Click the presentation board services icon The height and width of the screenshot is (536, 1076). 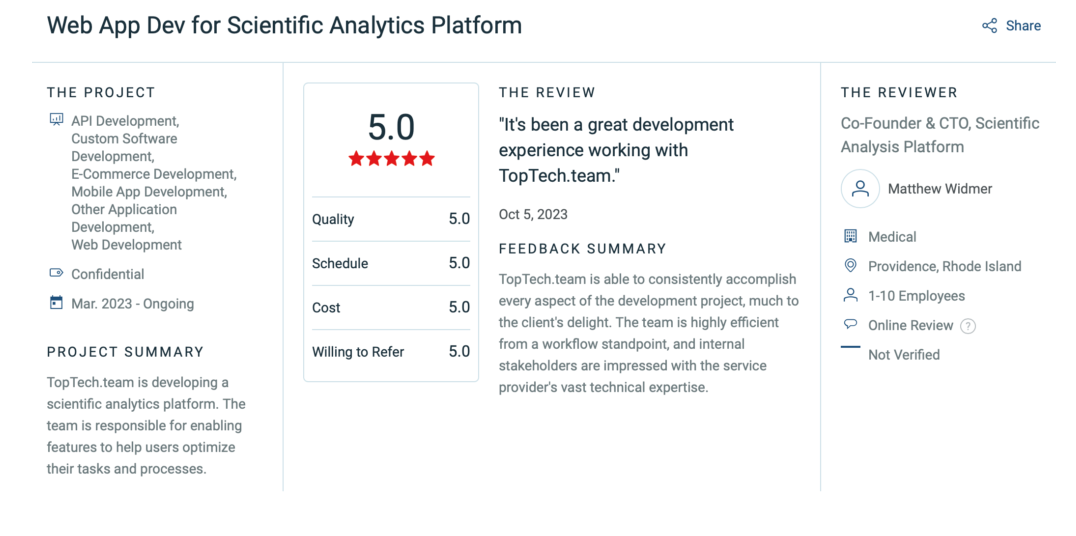(x=56, y=120)
